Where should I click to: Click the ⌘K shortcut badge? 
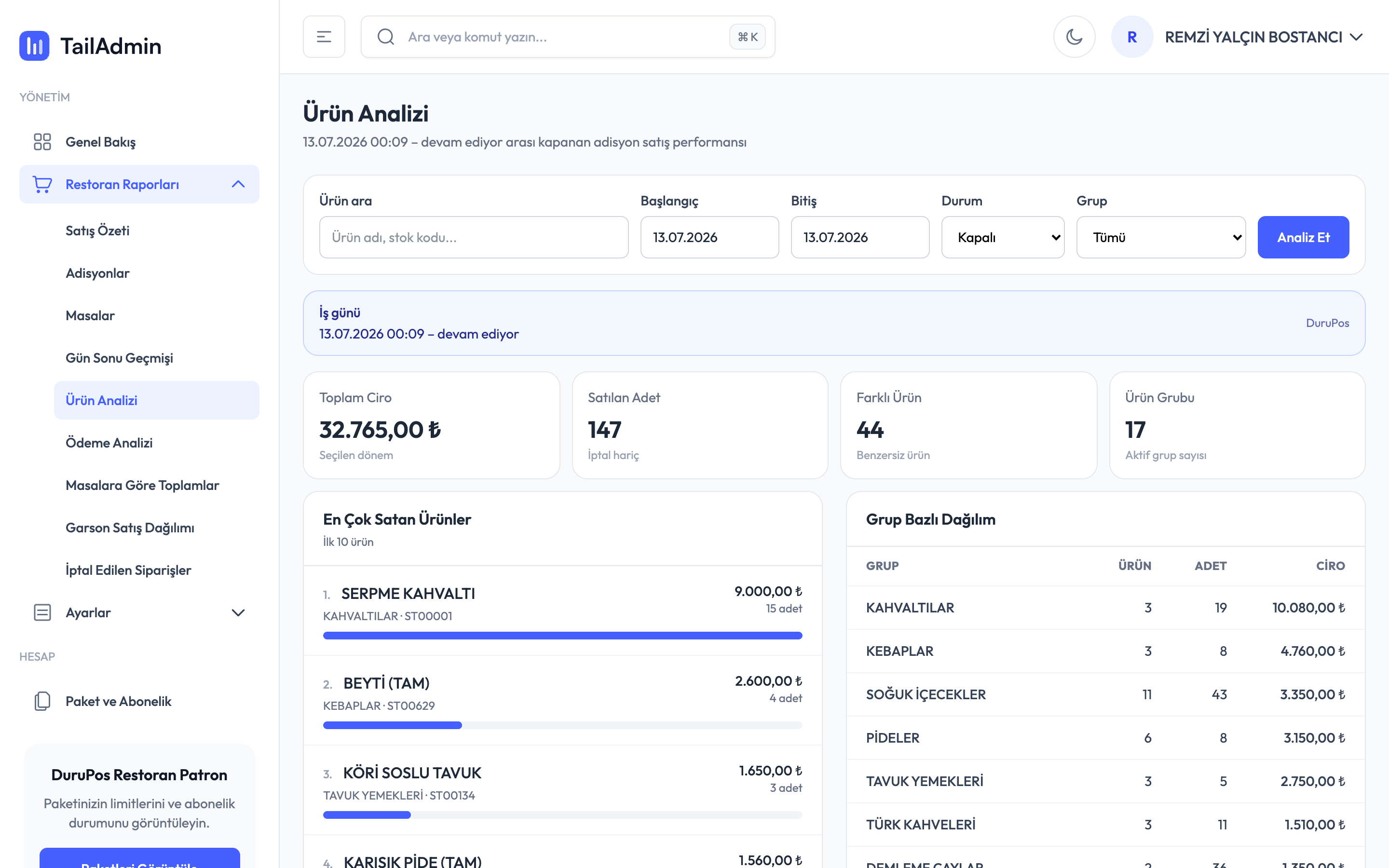(747, 37)
